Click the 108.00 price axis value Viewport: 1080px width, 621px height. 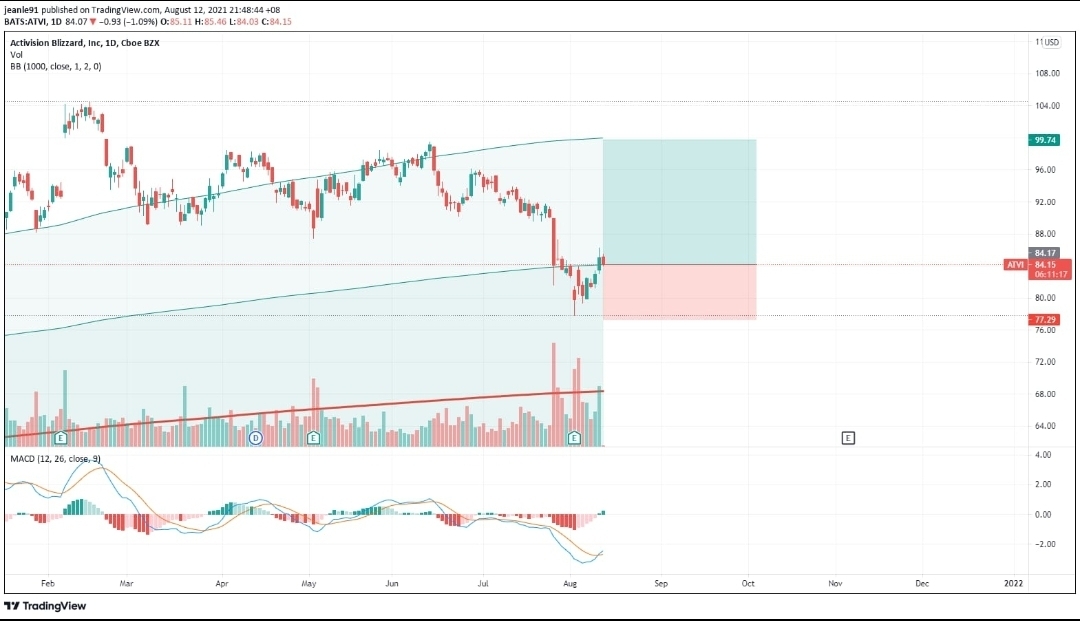click(1047, 73)
